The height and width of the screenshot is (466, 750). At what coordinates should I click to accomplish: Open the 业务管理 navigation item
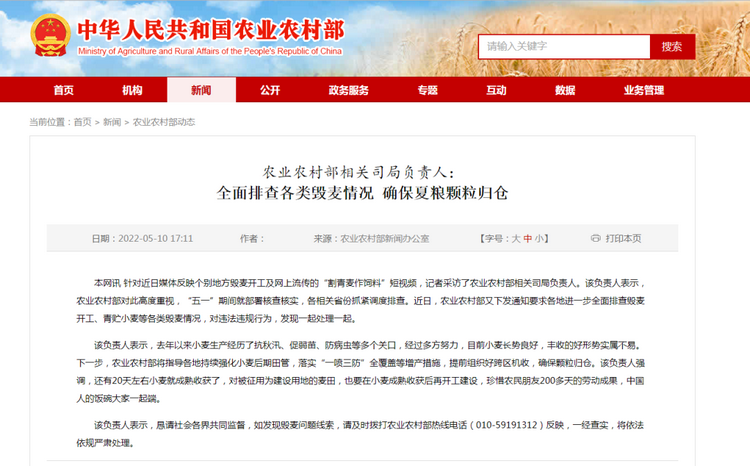tap(644, 90)
